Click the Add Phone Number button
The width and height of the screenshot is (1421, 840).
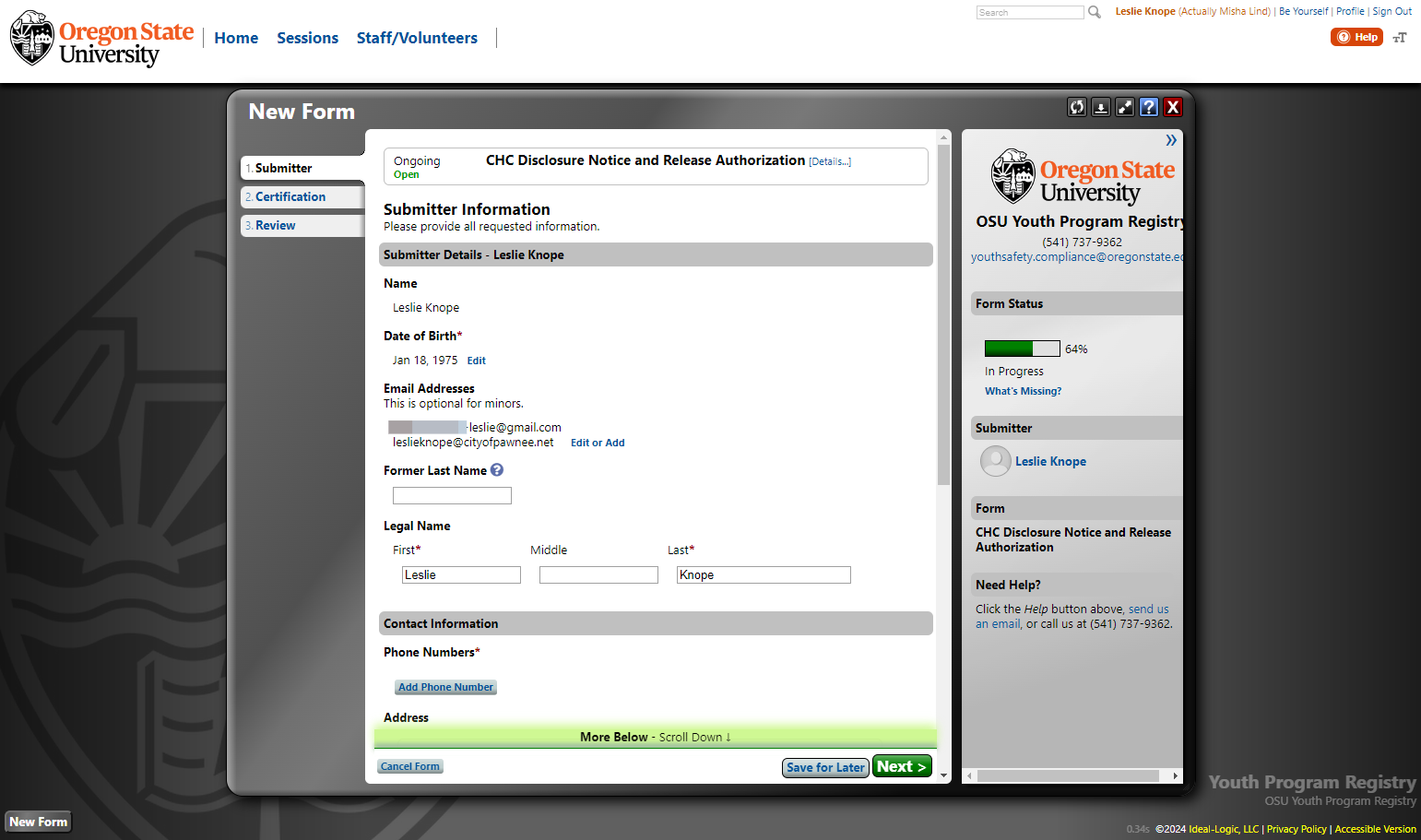click(x=446, y=687)
